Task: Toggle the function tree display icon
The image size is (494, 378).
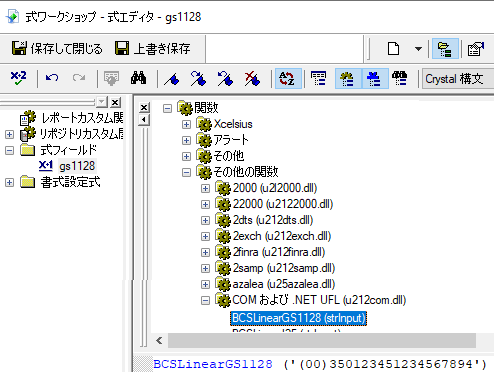Action: click(348, 79)
